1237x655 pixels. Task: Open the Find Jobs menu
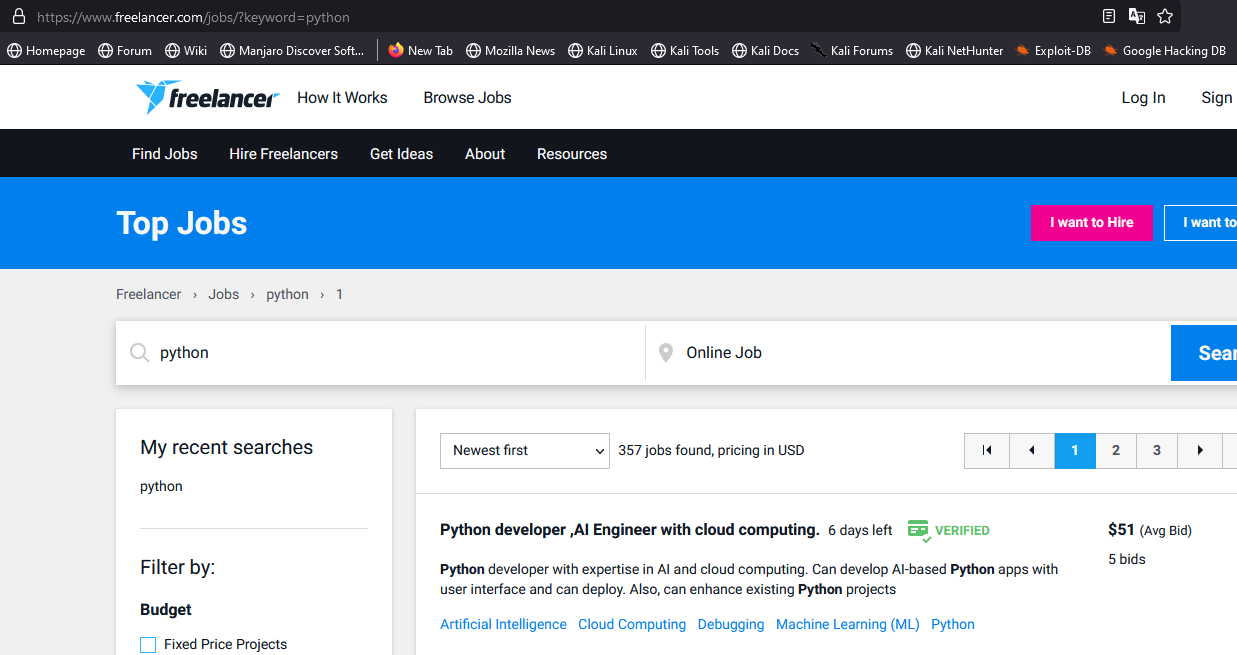[x=165, y=154]
